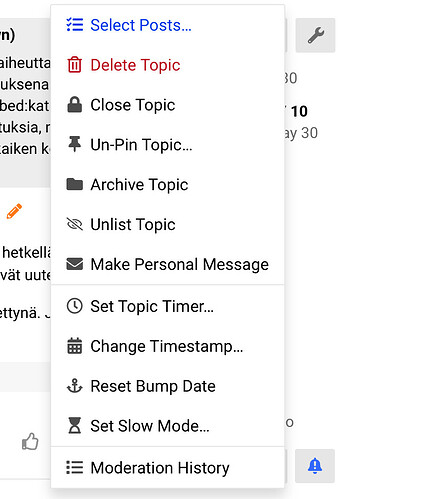Screen dimensions: 429x499
Task: Click the padlock icon beside Close Topic
Action: tap(75, 104)
